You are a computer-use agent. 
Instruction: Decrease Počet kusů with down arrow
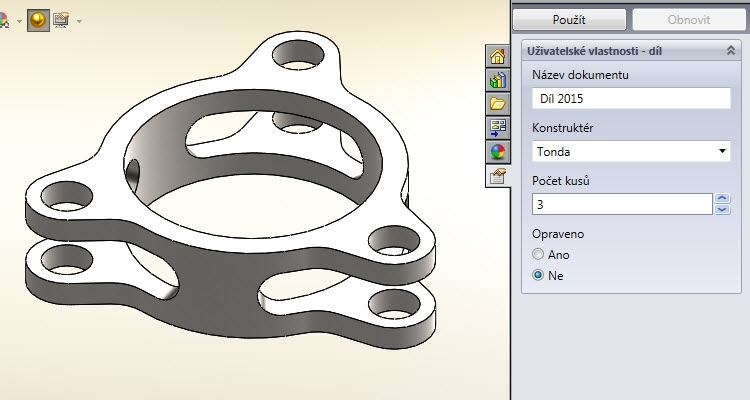722,210
